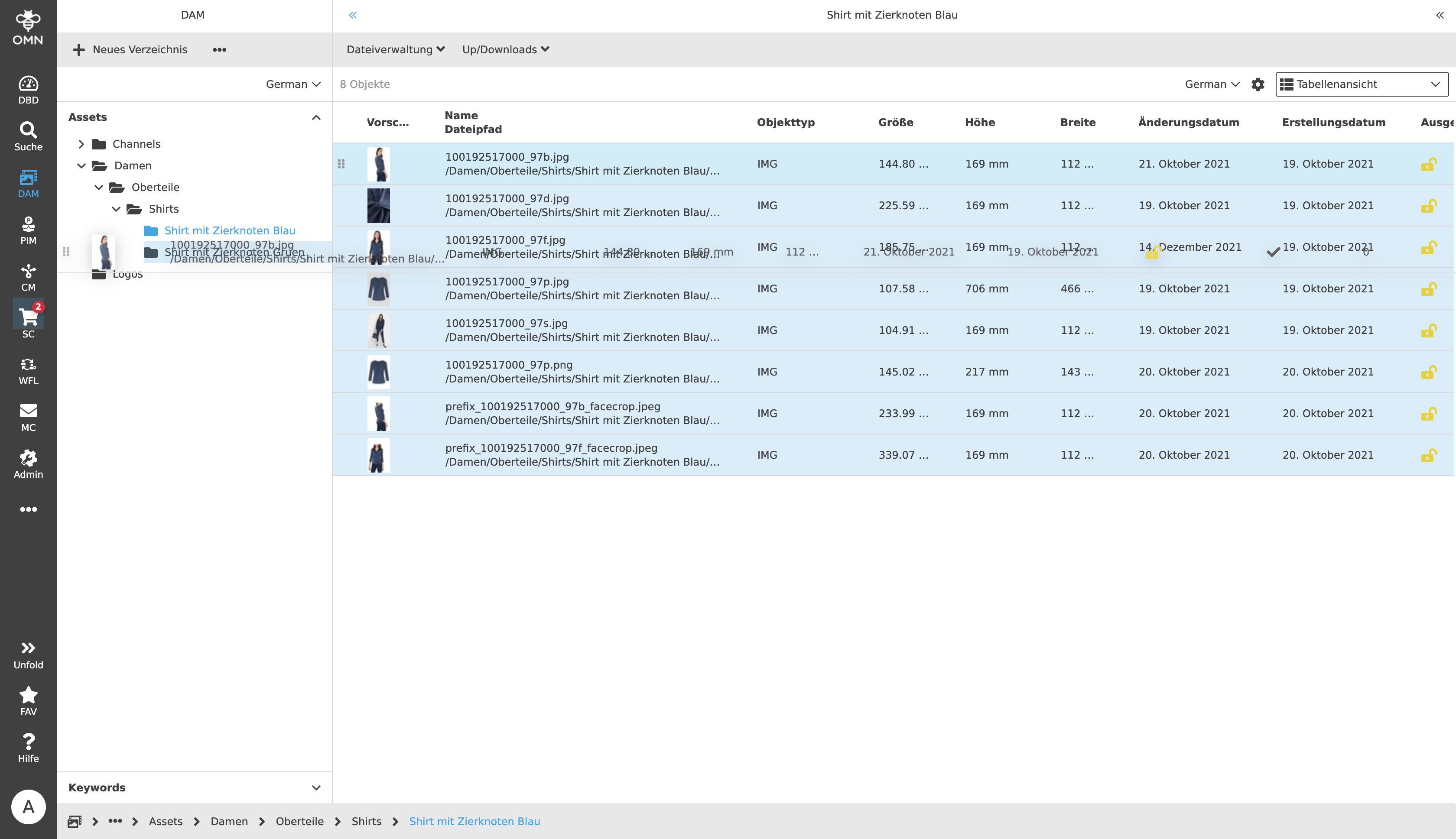The width and height of the screenshot is (1456, 839).
Task: Open the Tabellenansicht view dropdown
Action: [1361, 84]
